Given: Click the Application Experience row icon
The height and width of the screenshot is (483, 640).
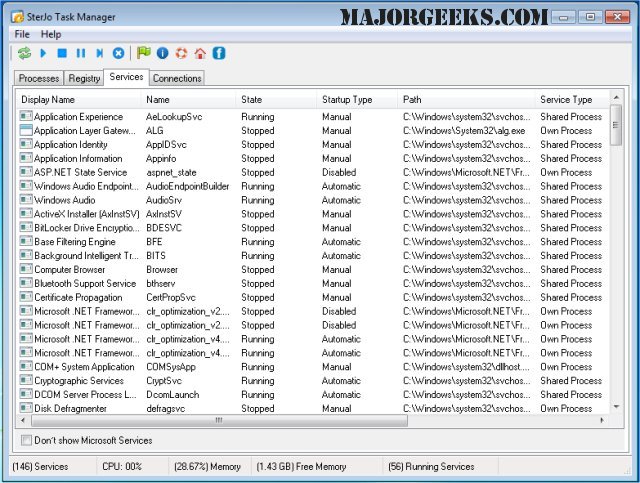Looking at the screenshot, I should [26, 116].
